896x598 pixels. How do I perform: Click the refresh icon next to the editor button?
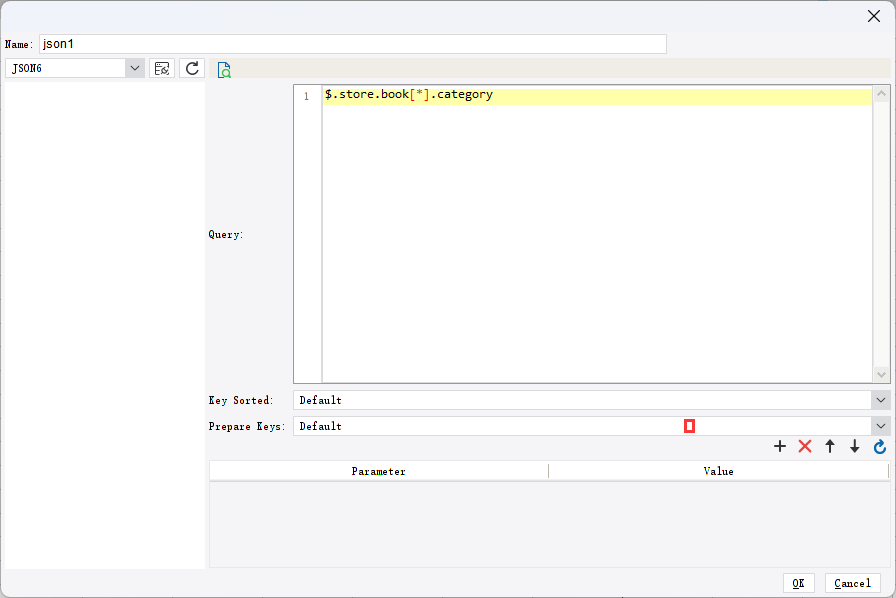pyautogui.click(x=191, y=68)
